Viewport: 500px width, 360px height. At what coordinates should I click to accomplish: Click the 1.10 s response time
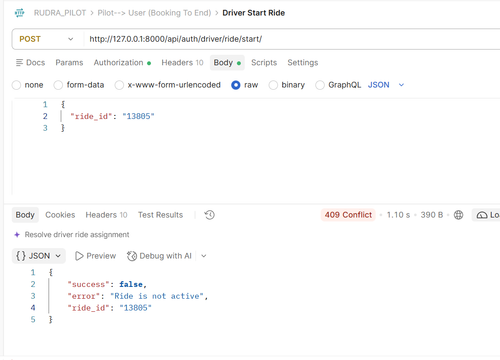(398, 215)
